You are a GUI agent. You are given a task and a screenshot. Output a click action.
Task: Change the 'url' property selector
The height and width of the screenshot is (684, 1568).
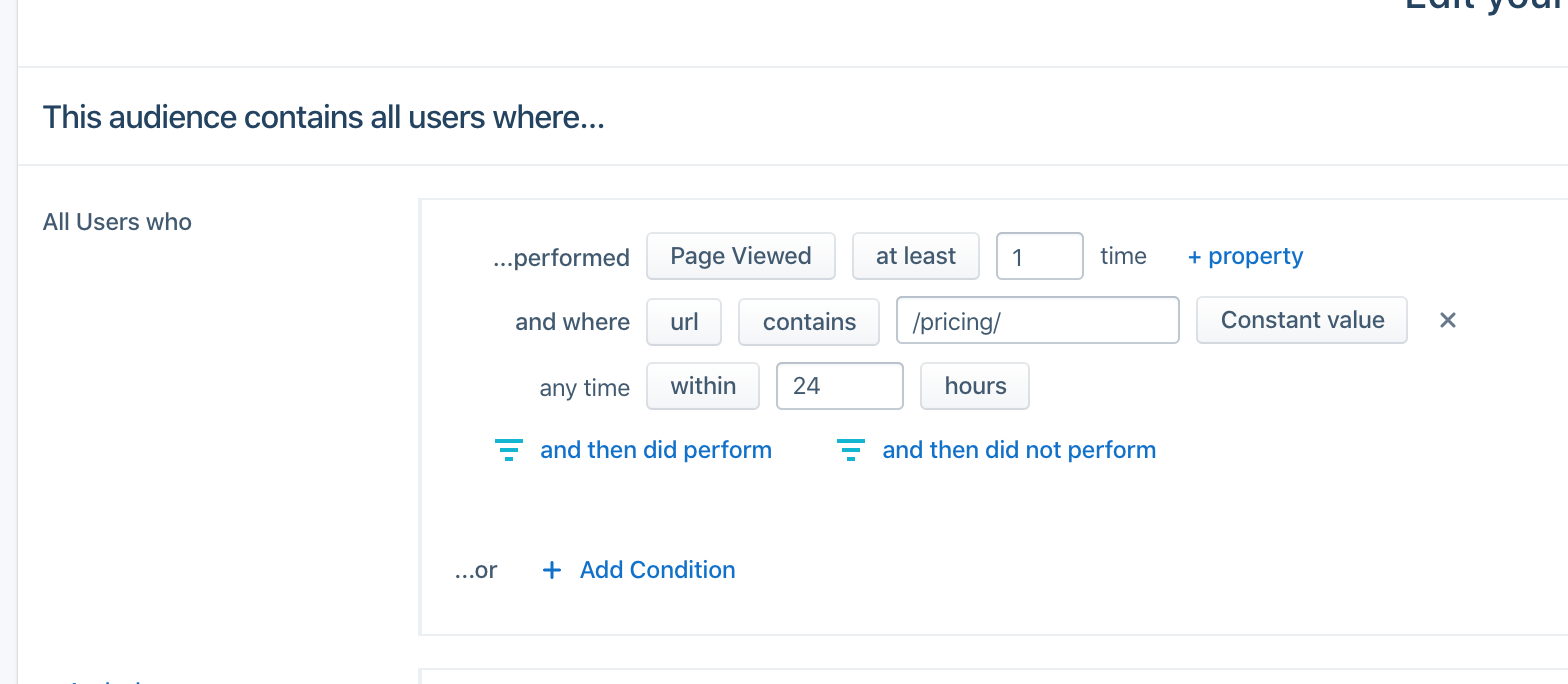[x=684, y=320]
